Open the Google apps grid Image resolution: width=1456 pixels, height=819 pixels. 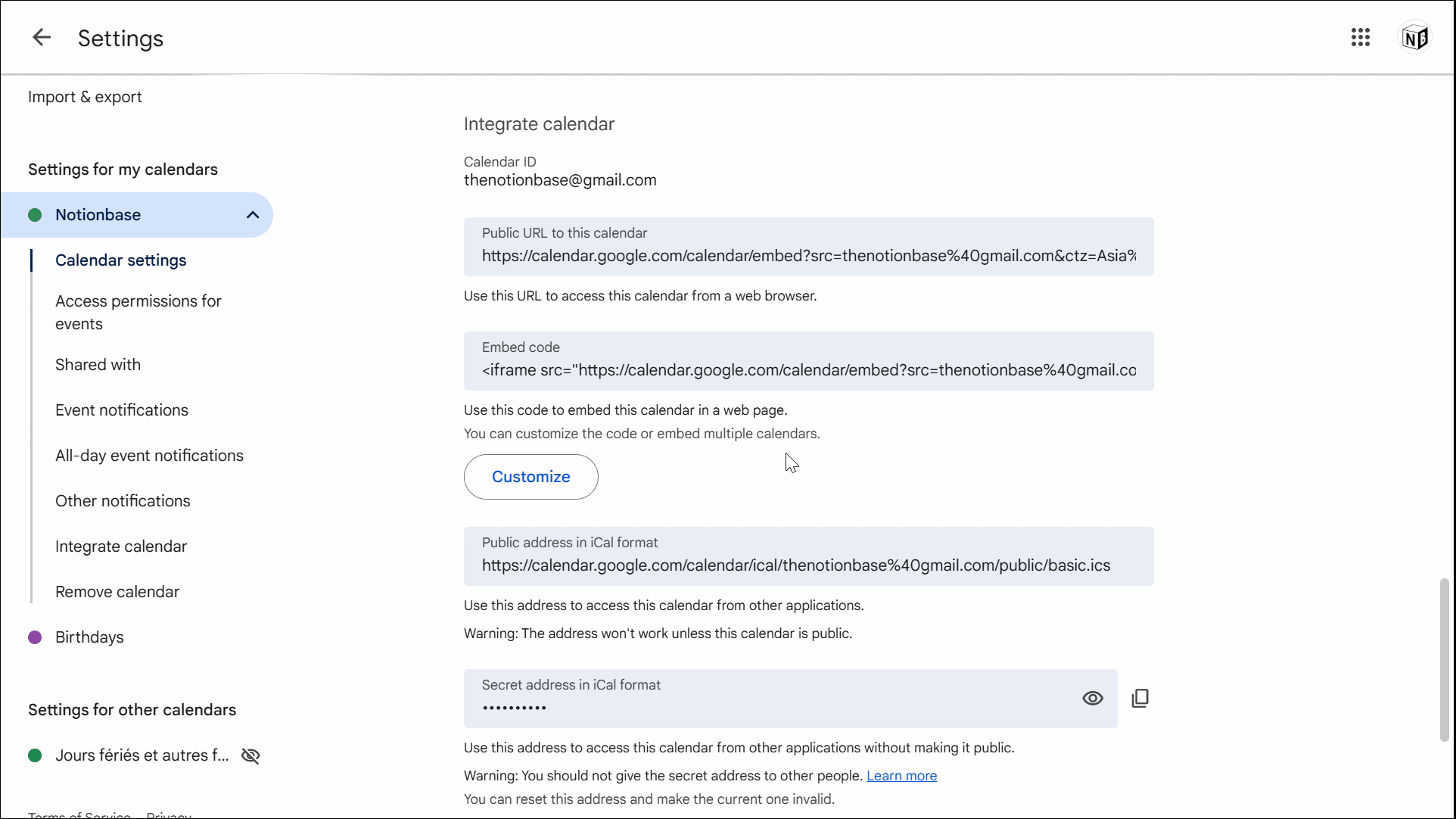pos(1361,37)
